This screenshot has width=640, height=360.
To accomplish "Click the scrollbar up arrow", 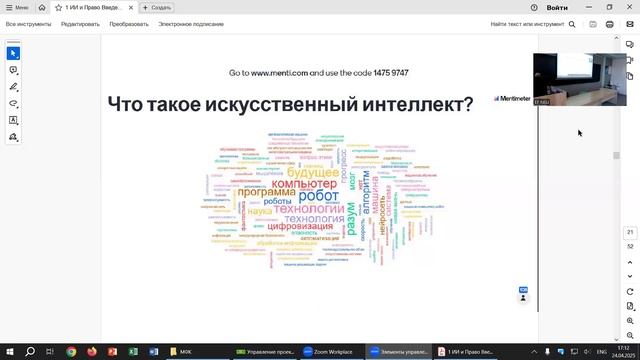I will [x=616, y=38].
